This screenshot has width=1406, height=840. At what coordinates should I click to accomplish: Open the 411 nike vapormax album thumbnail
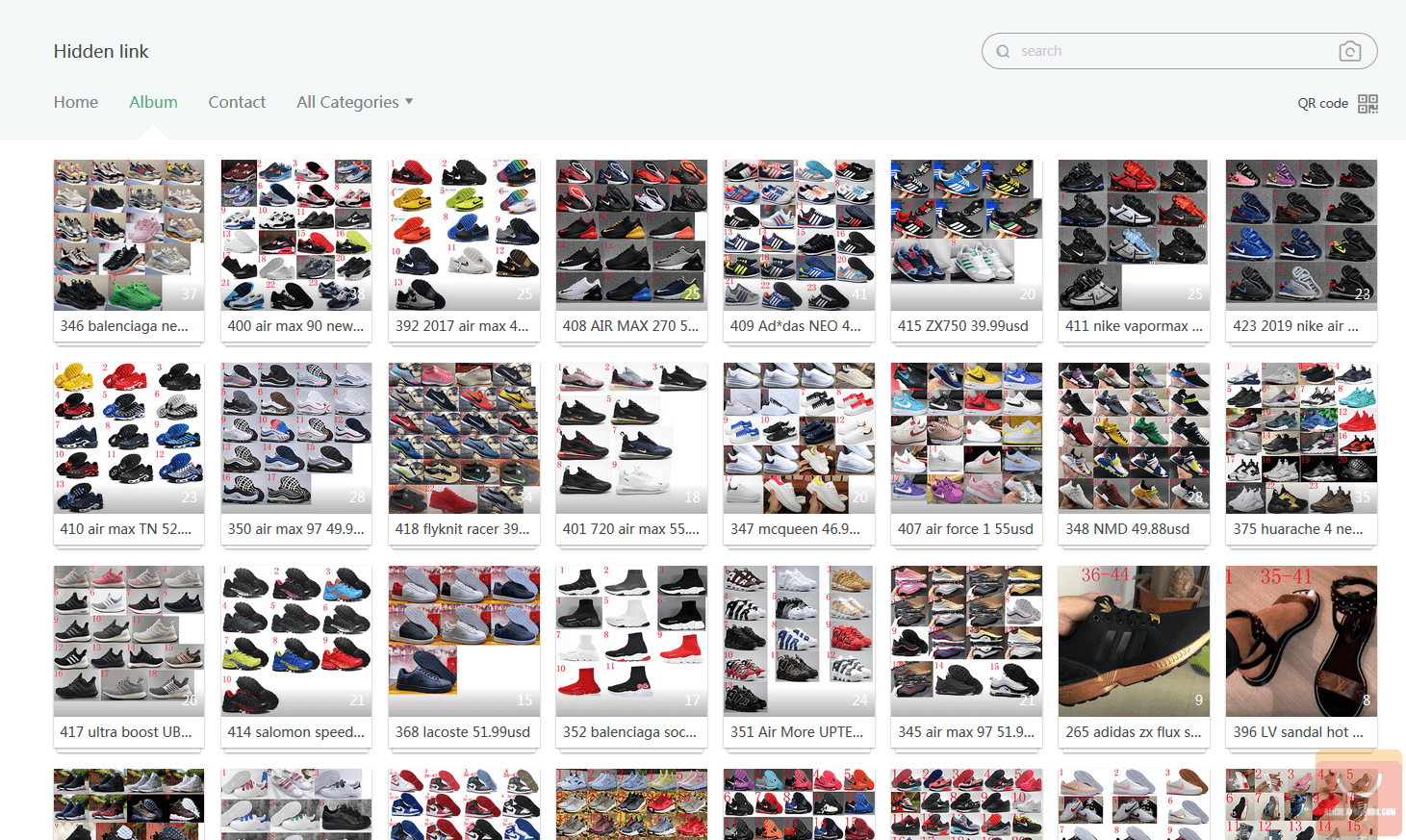1134,235
